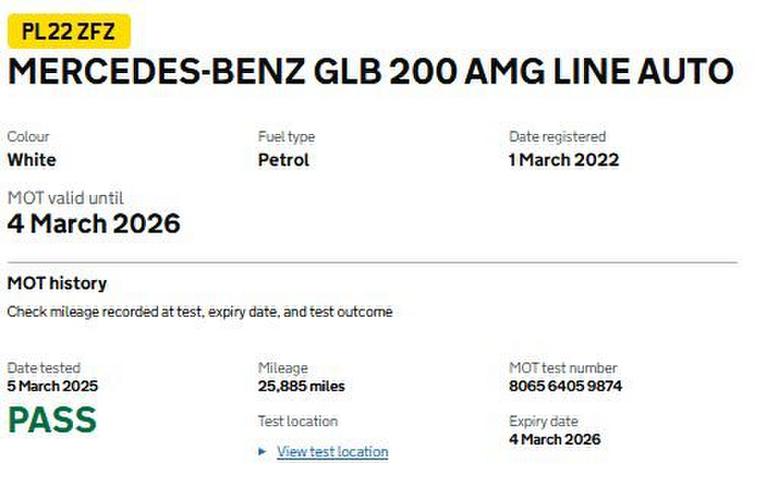Click the Fuel type Petrol value
The width and height of the screenshot is (759, 478).
click(284, 160)
